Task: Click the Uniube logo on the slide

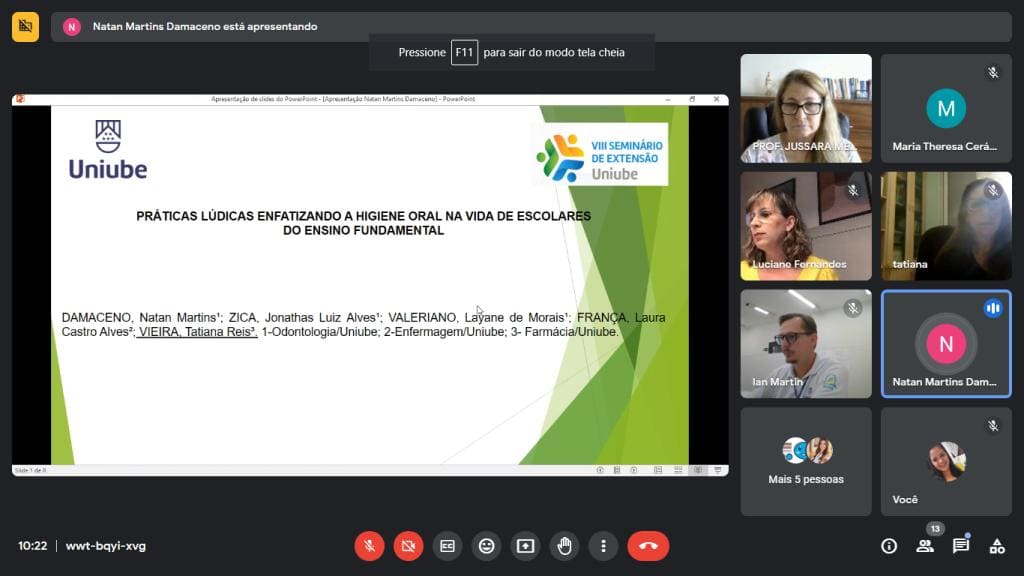Action: tap(108, 150)
